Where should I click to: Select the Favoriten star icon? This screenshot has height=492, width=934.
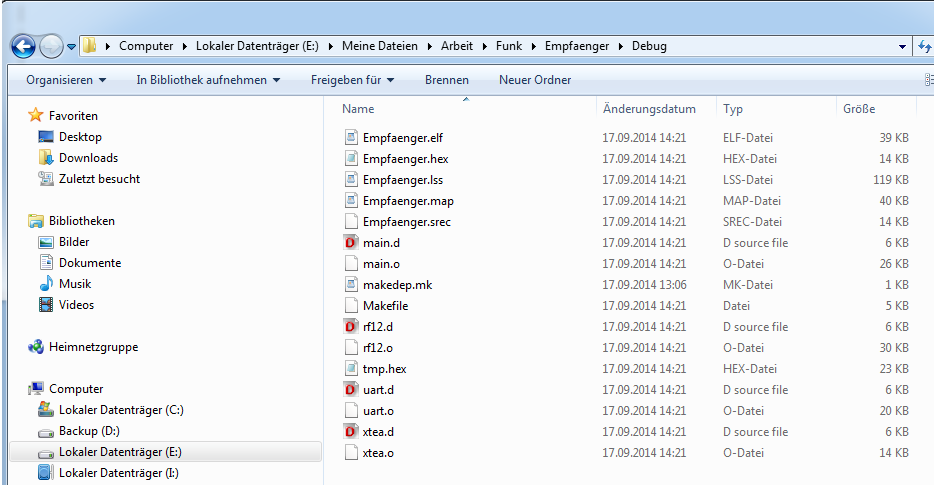click(36, 115)
